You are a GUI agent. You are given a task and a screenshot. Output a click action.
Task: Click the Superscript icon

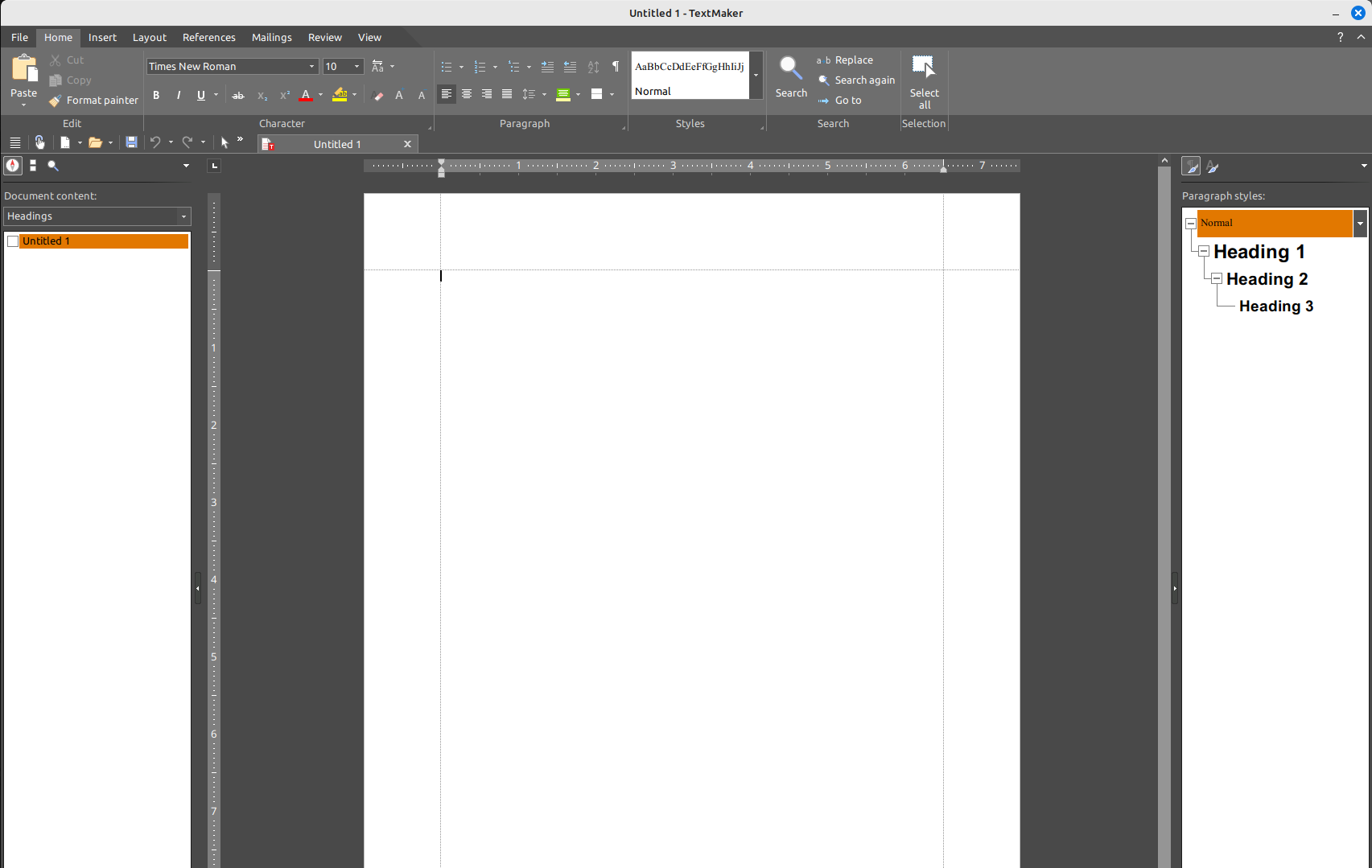pos(284,96)
